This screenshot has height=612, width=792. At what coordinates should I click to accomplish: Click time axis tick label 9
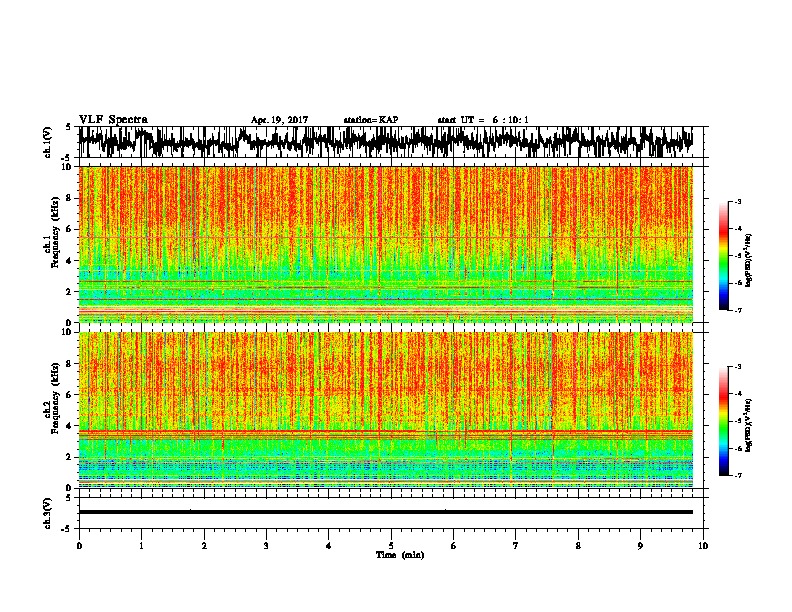(x=640, y=546)
